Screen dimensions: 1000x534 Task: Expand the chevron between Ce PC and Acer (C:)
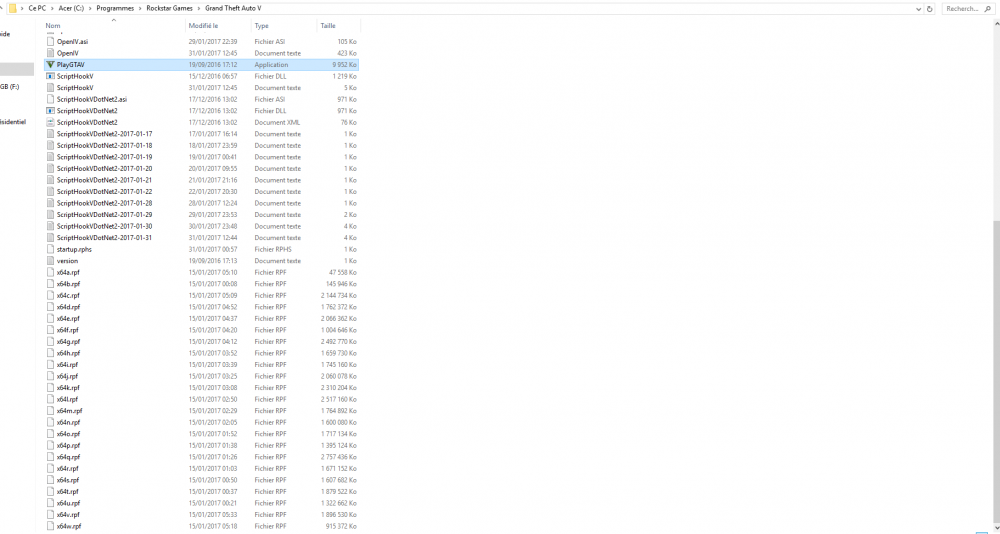(x=52, y=8)
